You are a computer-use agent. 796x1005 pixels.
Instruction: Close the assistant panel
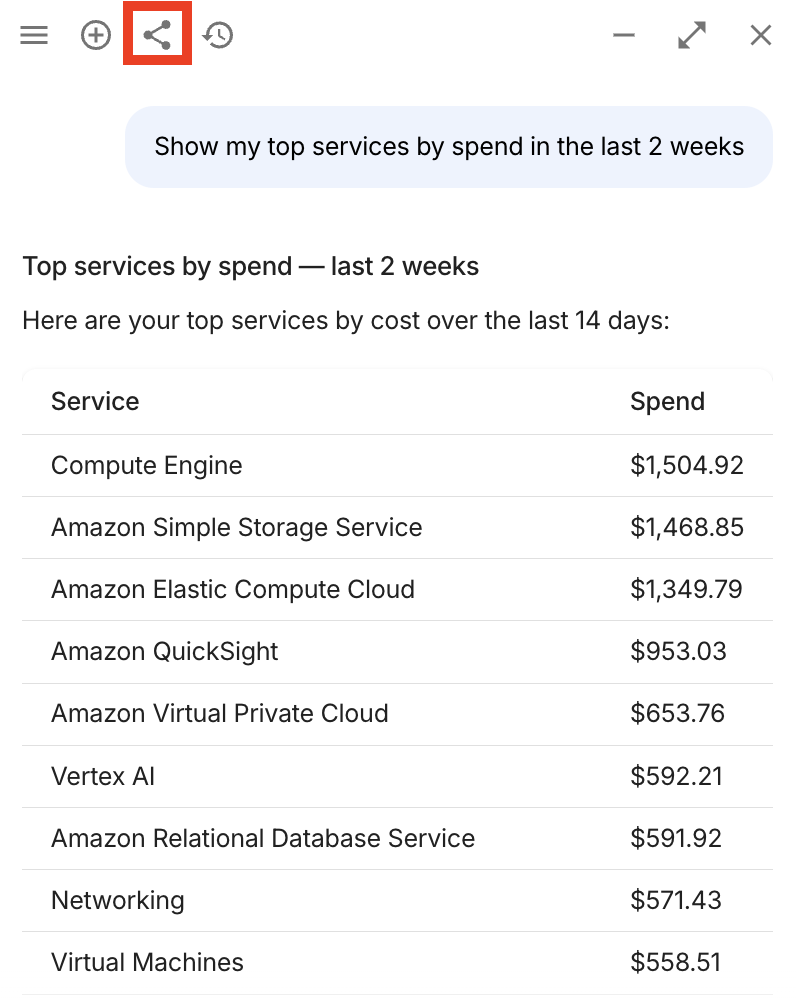click(x=761, y=36)
